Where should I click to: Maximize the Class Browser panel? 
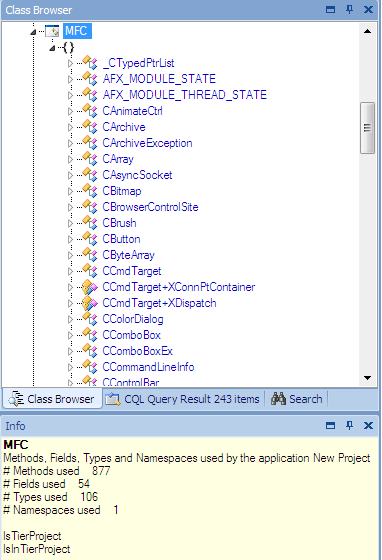pyautogui.click(x=331, y=10)
